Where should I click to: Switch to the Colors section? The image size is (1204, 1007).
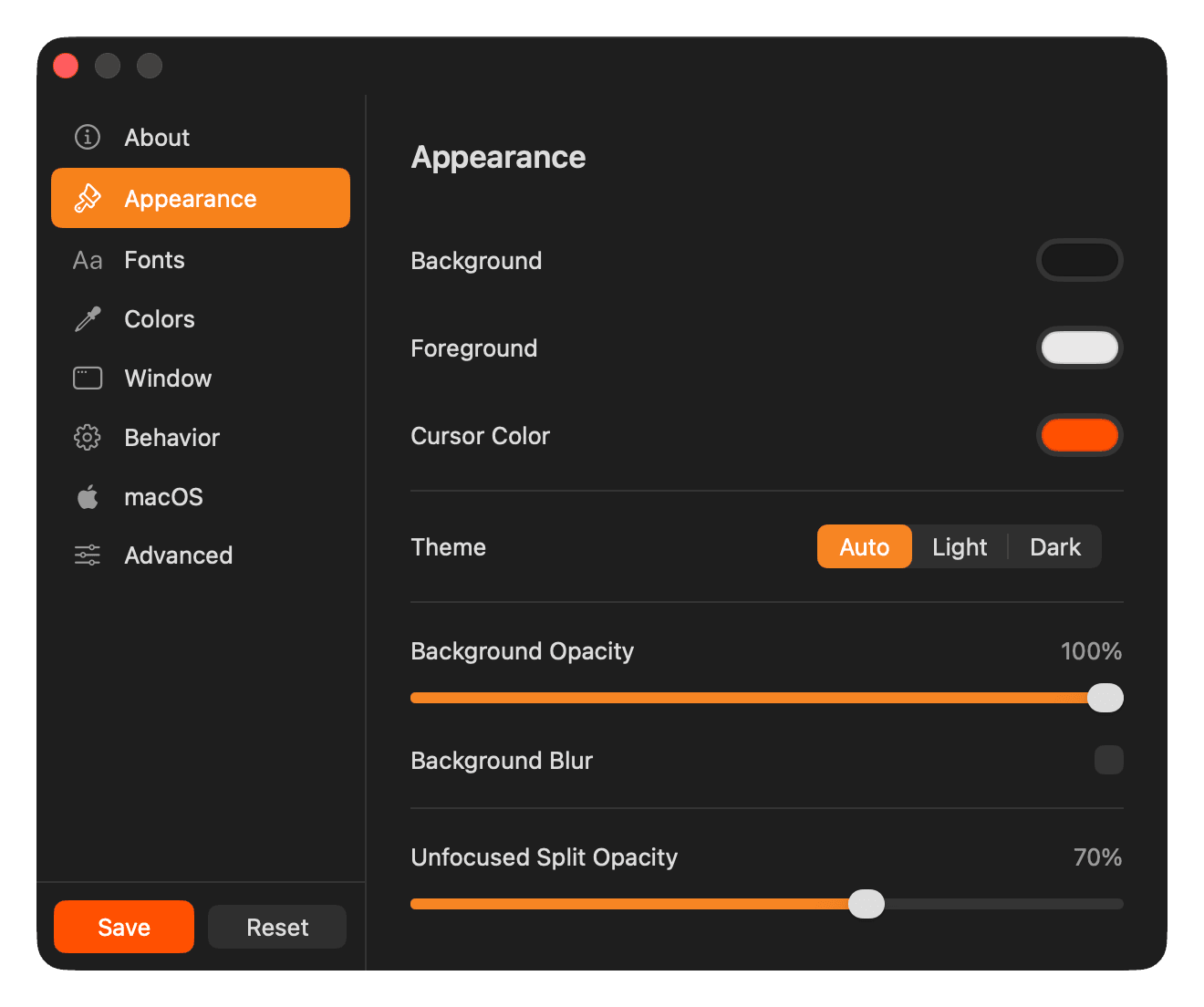(x=159, y=318)
